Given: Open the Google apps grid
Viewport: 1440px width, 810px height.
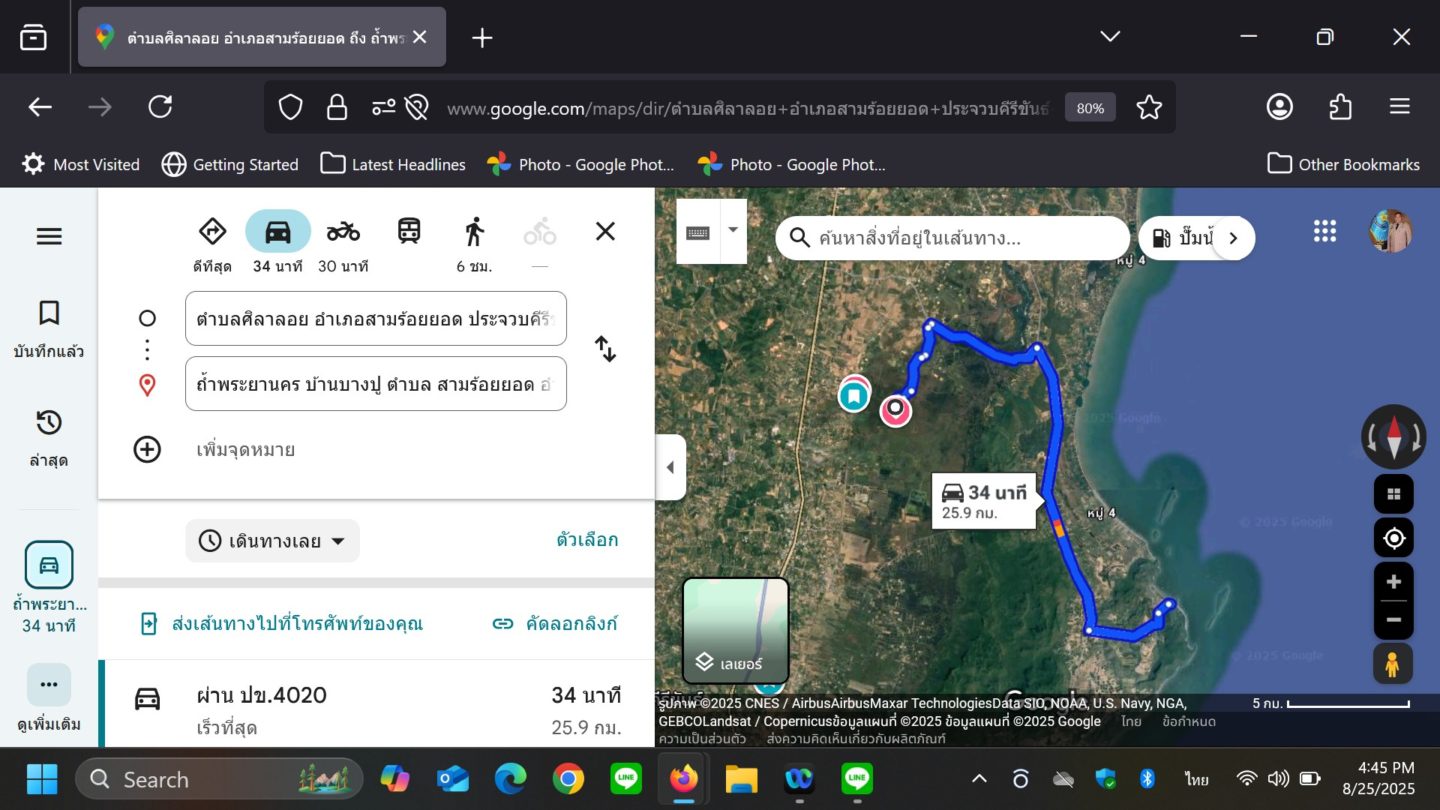Looking at the screenshot, I should (x=1325, y=232).
